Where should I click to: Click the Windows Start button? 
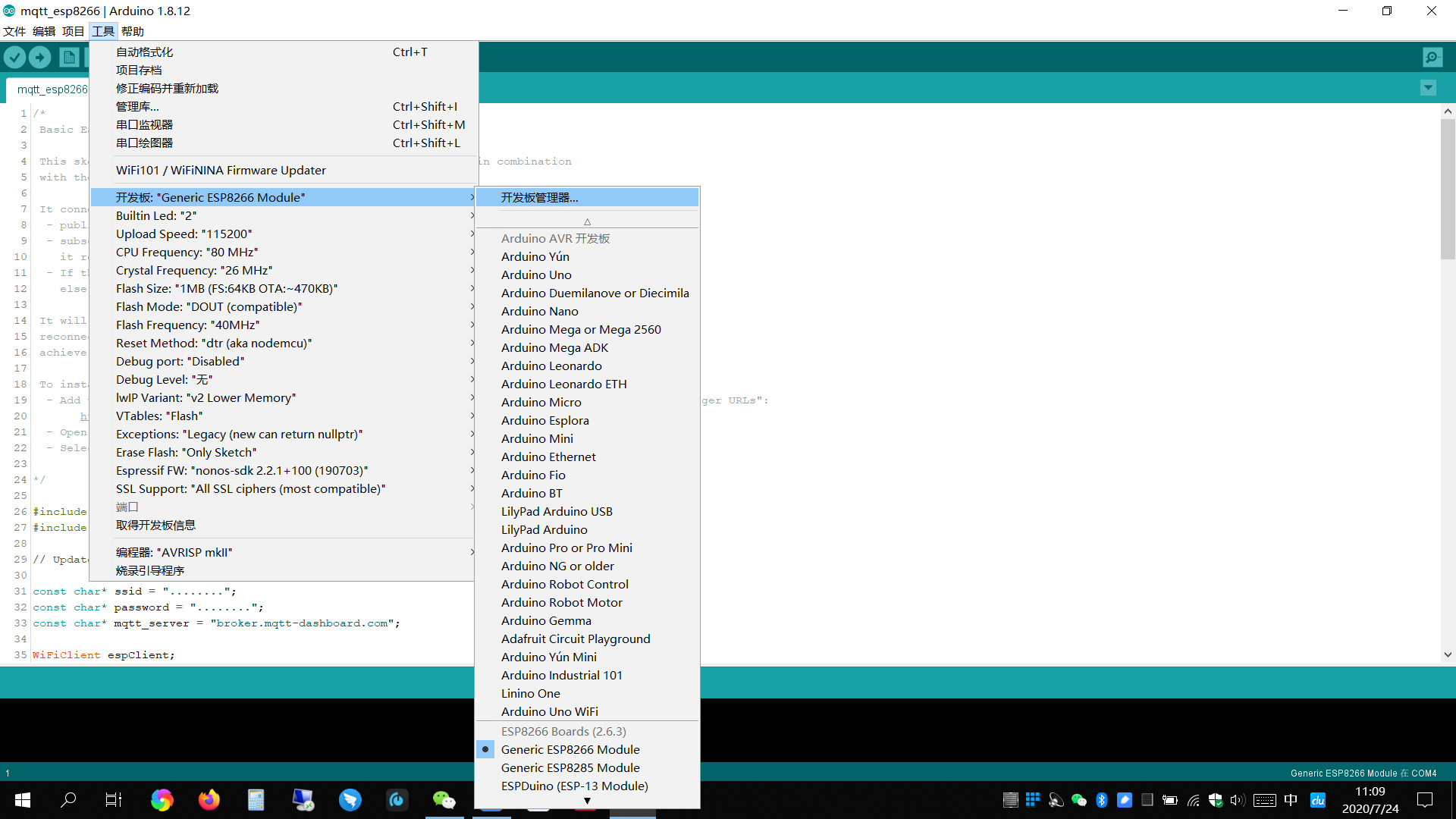click(23, 799)
